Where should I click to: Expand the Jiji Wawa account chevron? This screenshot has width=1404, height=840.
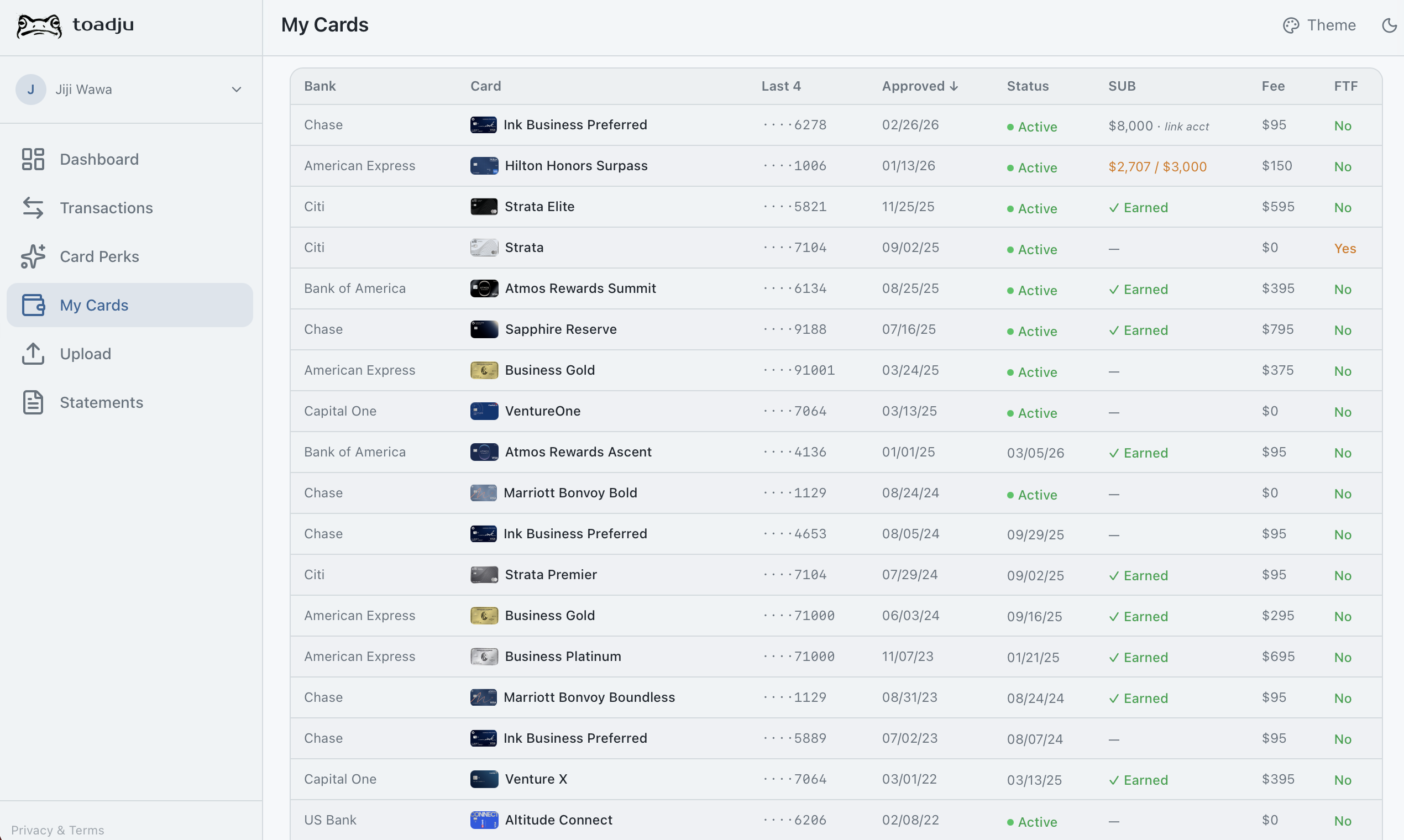[237, 90]
